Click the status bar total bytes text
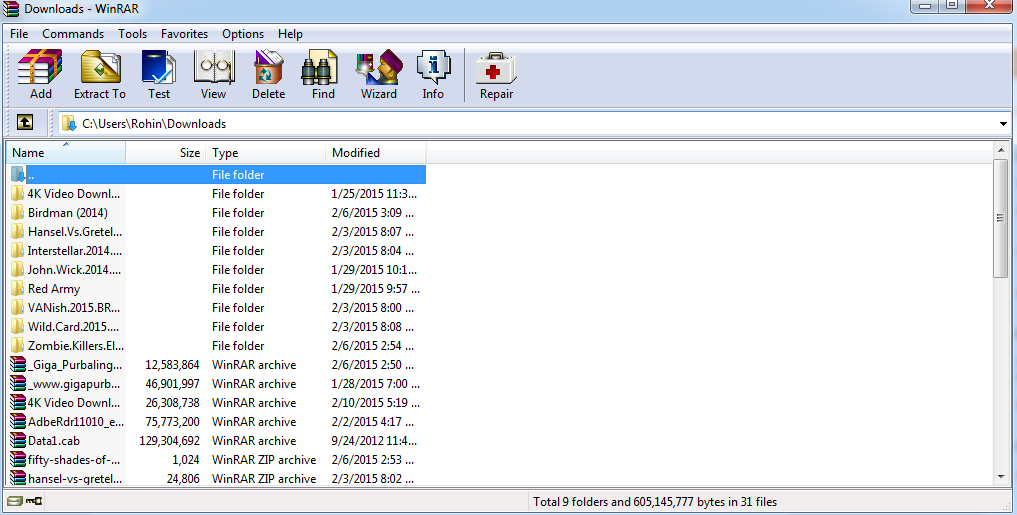Image resolution: width=1017 pixels, height=515 pixels. [x=655, y=501]
